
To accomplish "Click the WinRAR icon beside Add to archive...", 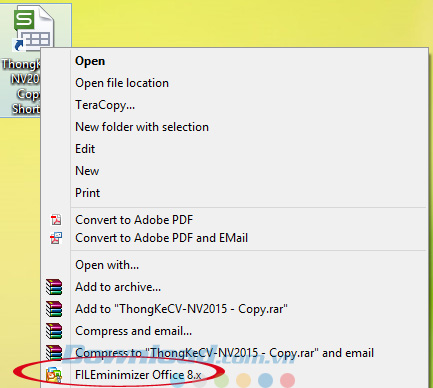I will point(54,287).
